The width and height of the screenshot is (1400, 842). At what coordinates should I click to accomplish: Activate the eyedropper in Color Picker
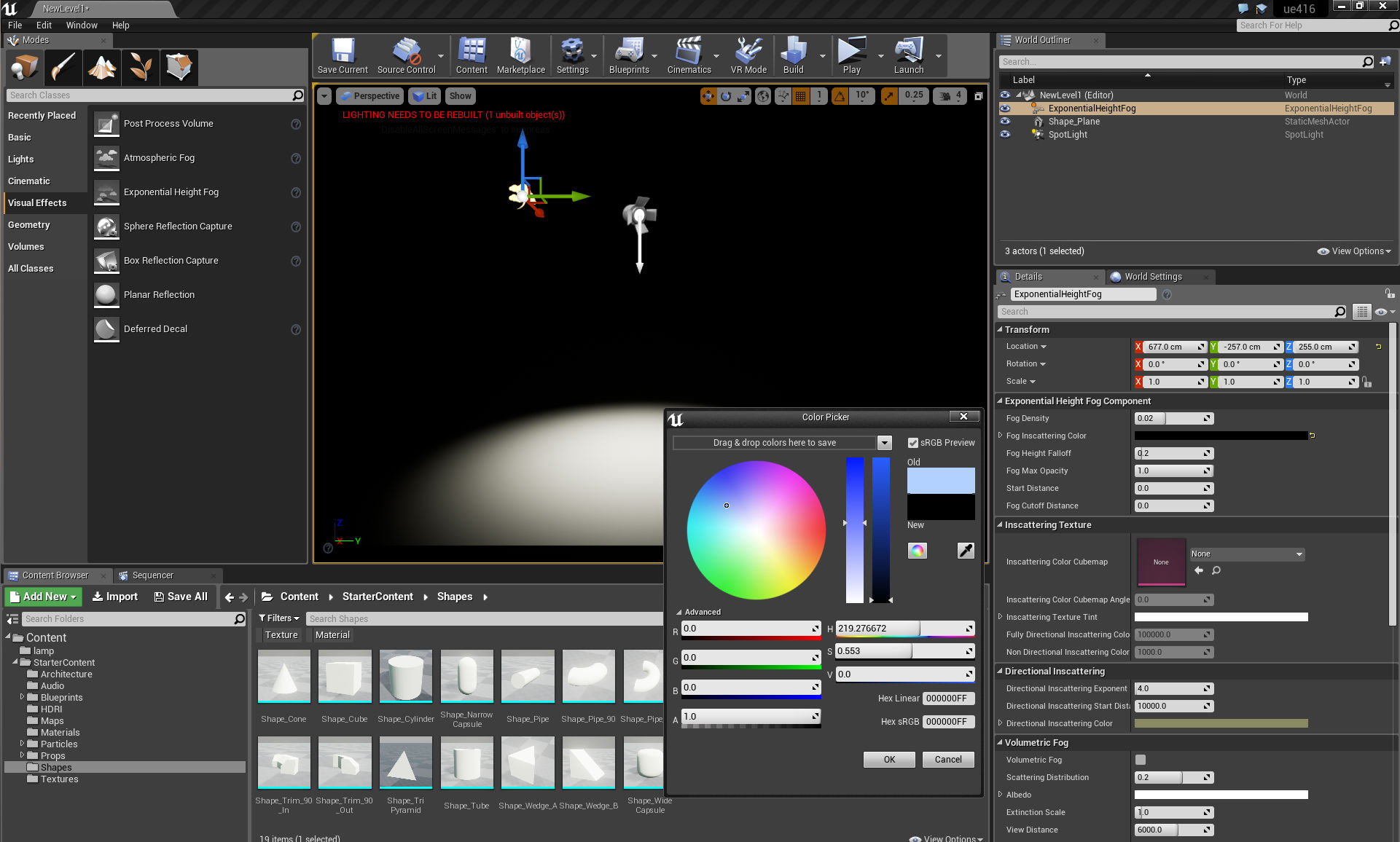click(965, 551)
